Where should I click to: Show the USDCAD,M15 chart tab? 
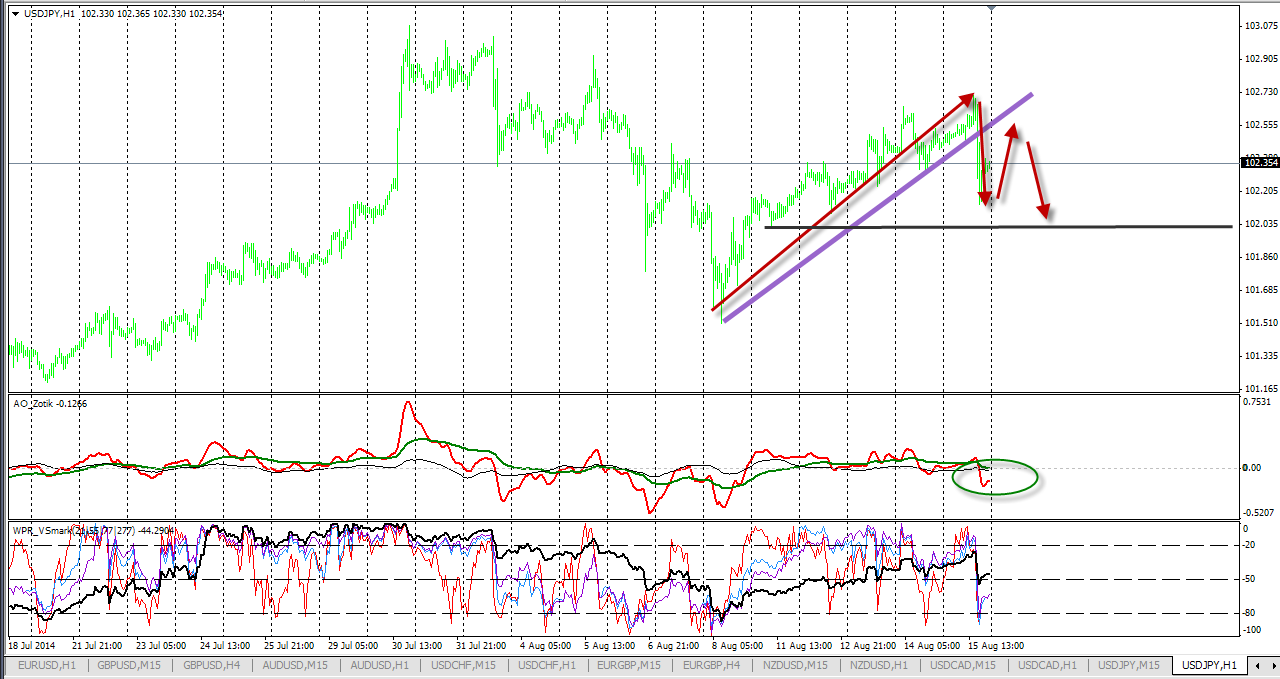963,665
